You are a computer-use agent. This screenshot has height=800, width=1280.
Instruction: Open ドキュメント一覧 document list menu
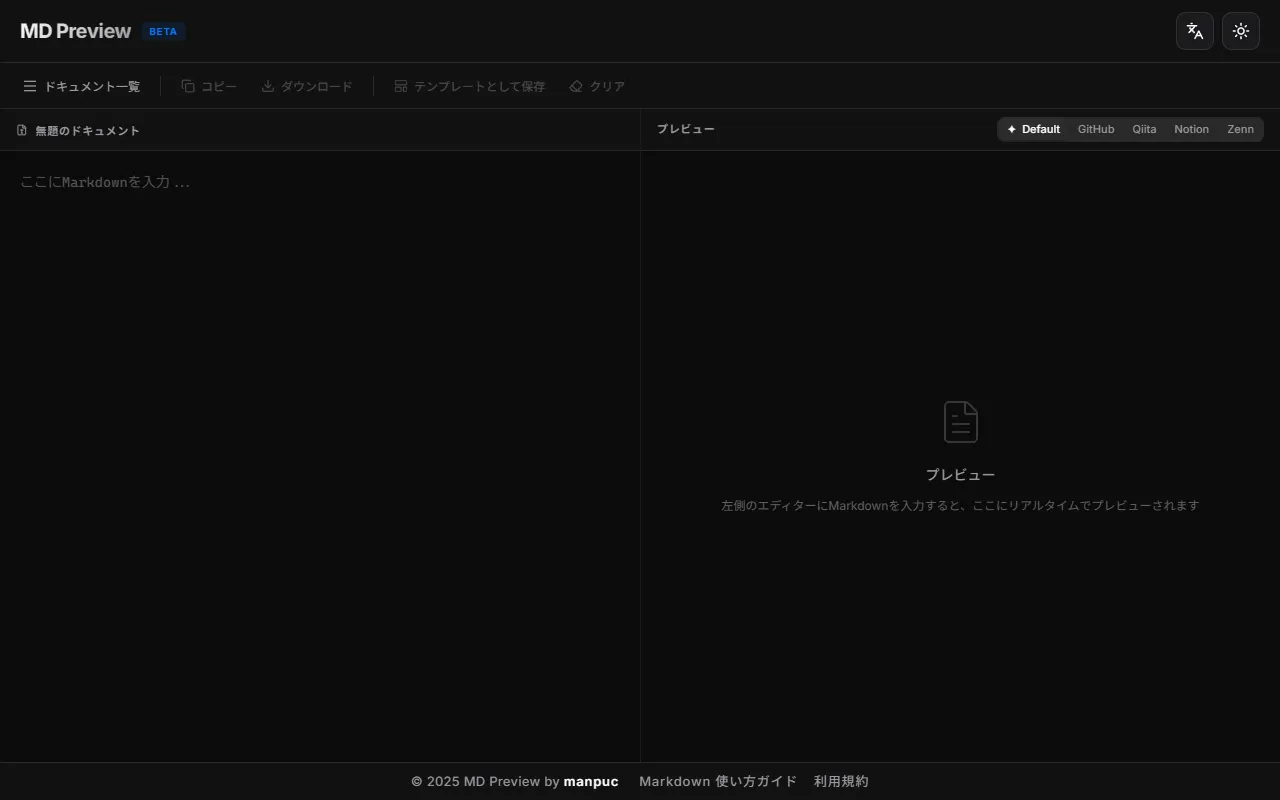pos(82,86)
